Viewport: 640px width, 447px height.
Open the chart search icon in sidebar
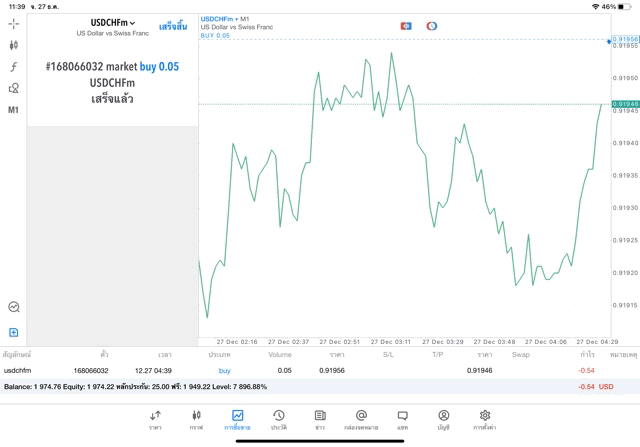click(14, 307)
